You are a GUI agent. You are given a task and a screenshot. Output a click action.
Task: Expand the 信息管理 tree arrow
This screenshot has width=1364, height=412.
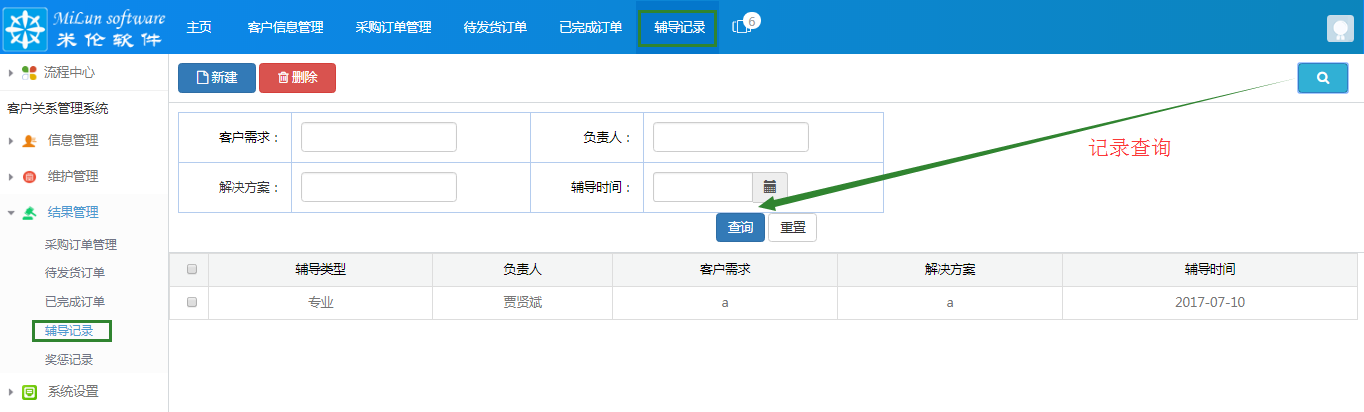pos(10,141)
